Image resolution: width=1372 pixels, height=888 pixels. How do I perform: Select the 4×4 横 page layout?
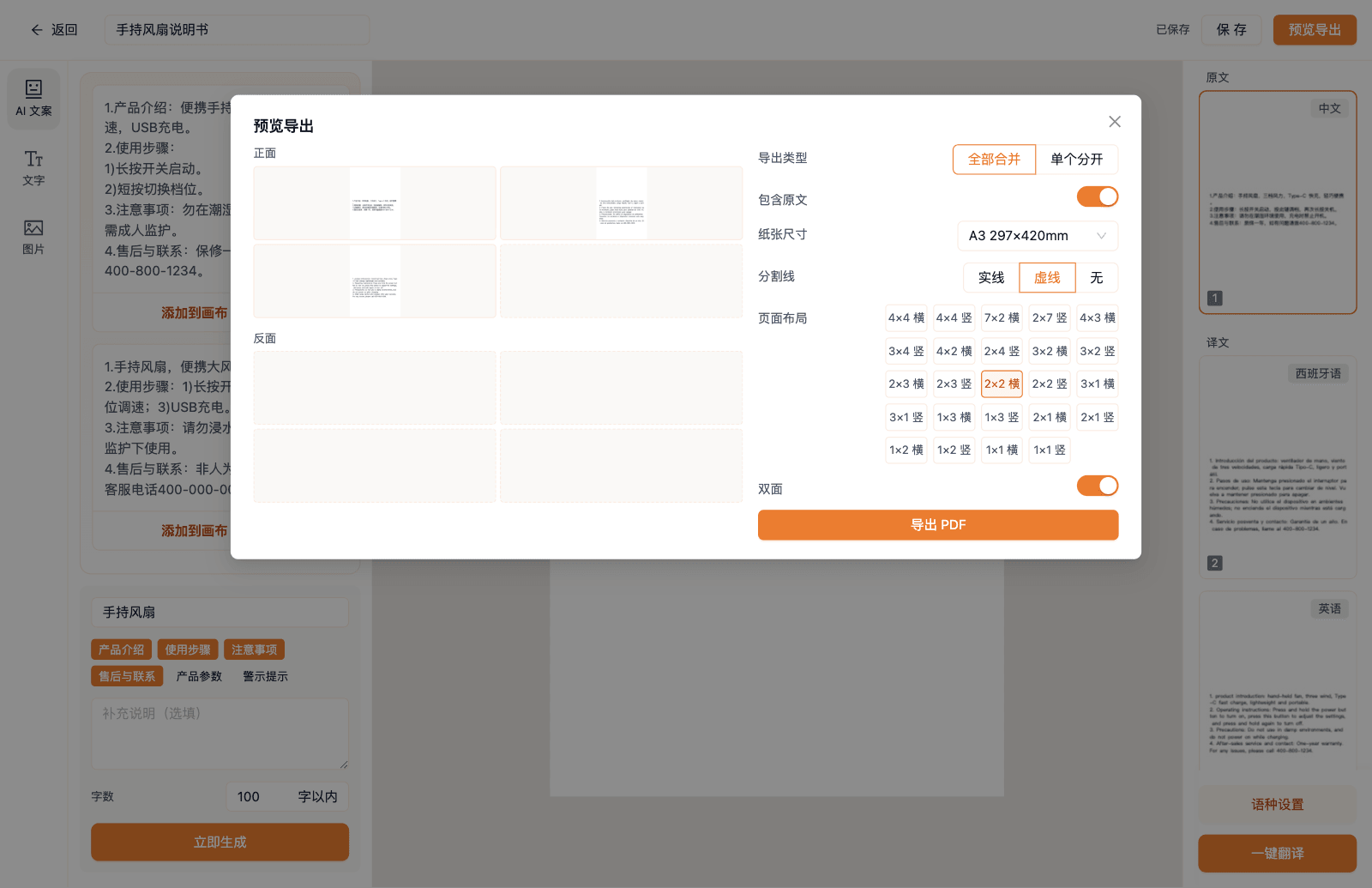[x=906, y=318]
